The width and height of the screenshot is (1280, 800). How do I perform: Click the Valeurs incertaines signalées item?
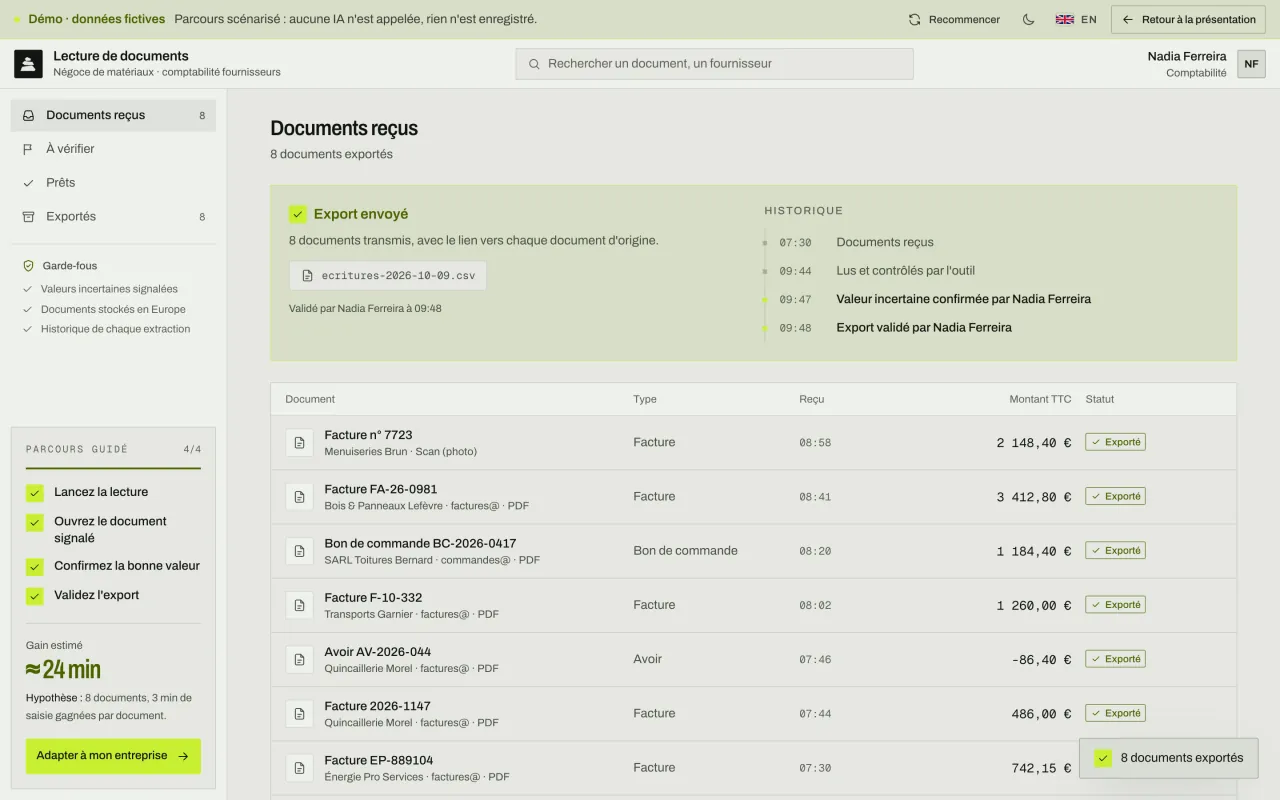click(x=109, y=289)
